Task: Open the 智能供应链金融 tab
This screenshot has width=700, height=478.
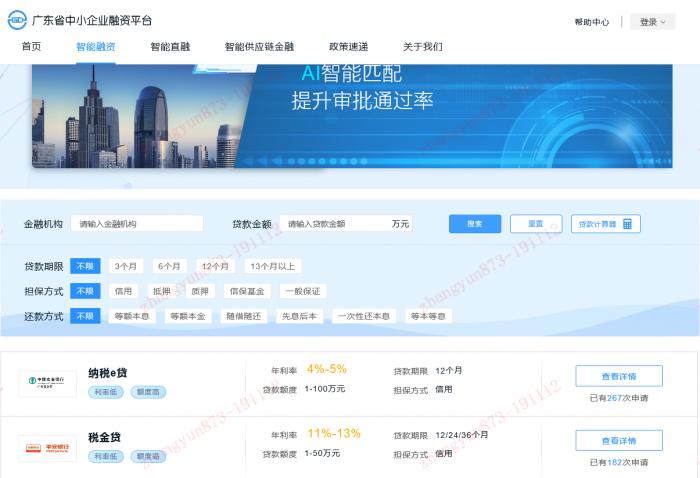Action: coord(259,46)
